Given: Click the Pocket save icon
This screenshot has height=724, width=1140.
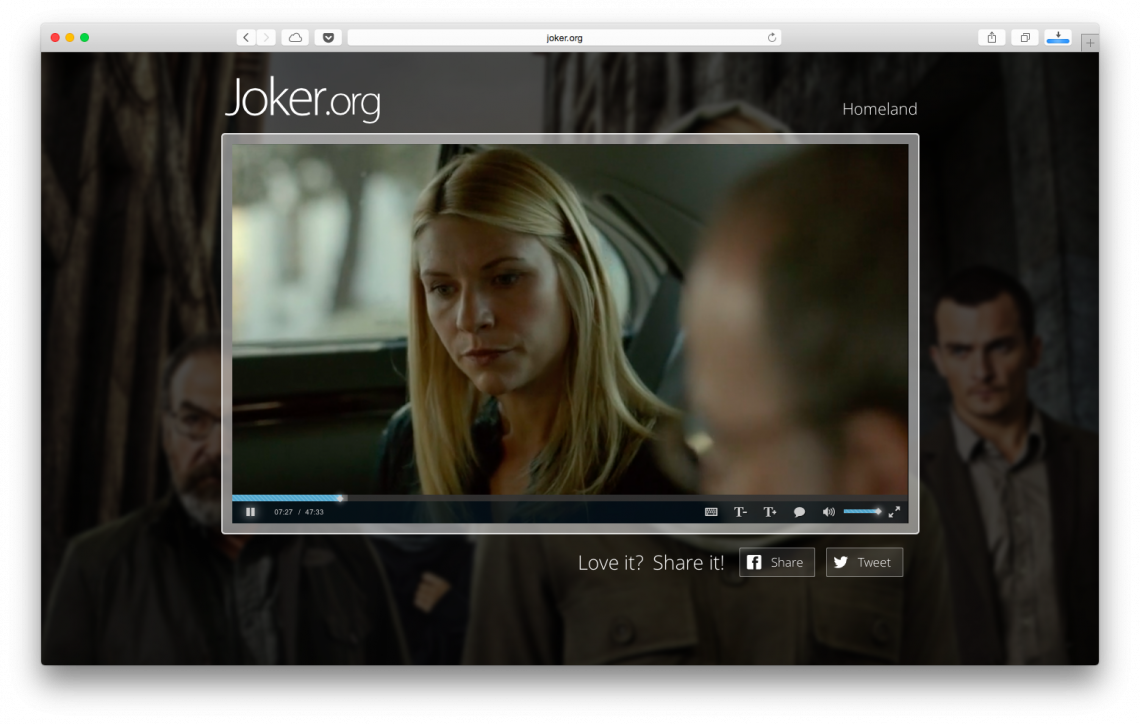Looking at the screenshot, I should click(x=328, y=38).
